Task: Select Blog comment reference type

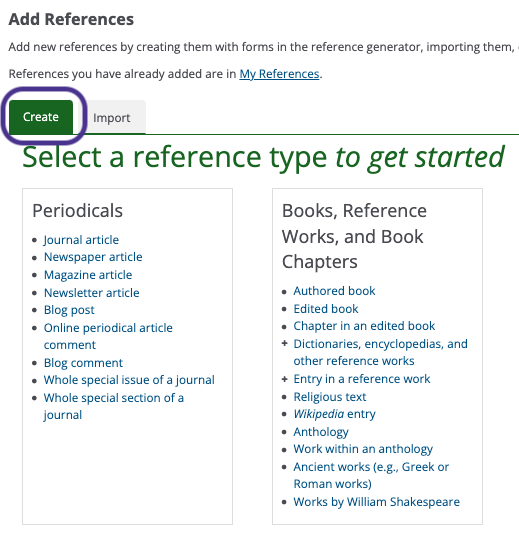Action: tap(83, 363)
